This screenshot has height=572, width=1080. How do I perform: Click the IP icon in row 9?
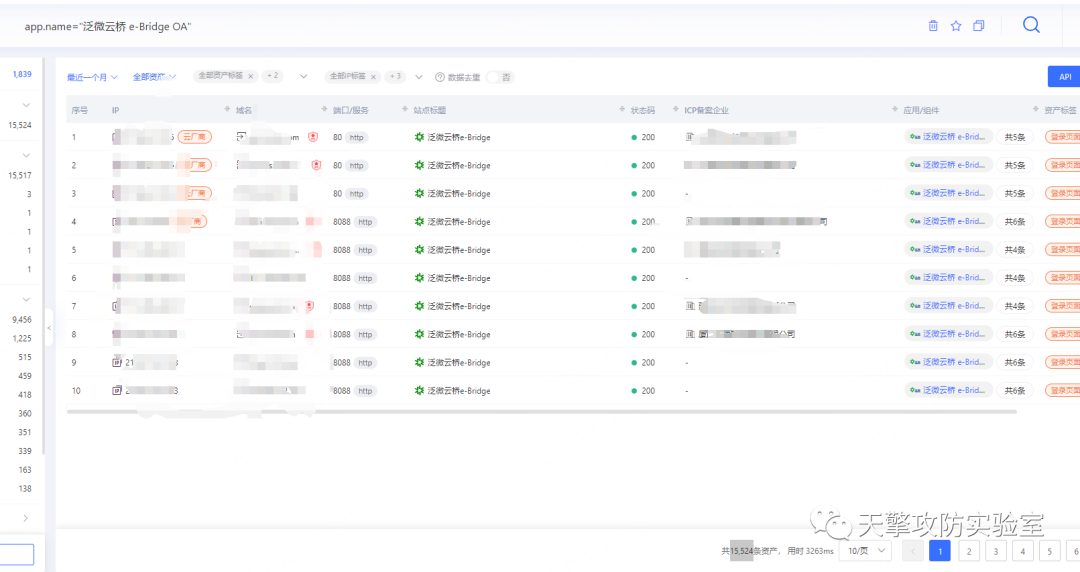click(117, 362)
